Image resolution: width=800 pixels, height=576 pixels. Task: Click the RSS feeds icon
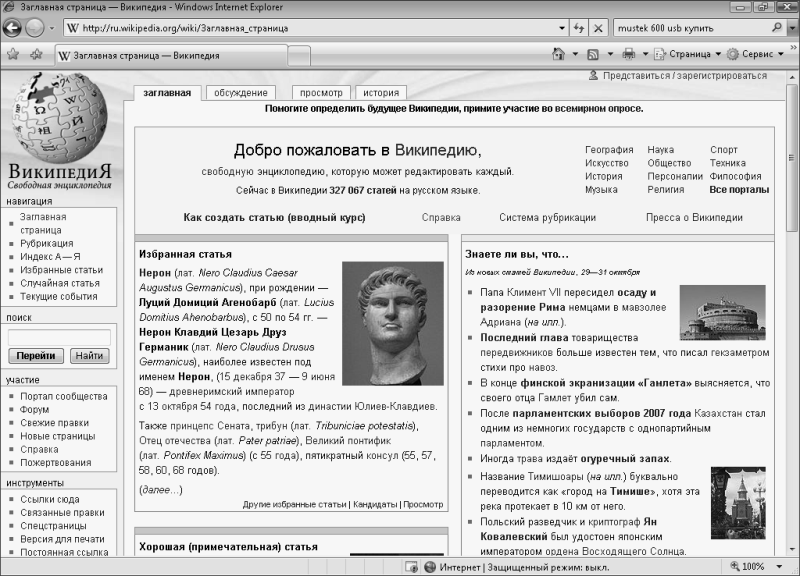coord(593,54)
